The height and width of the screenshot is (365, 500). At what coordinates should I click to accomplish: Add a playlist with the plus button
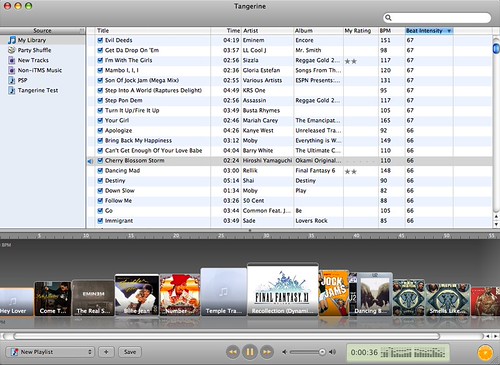coord(106,352)
